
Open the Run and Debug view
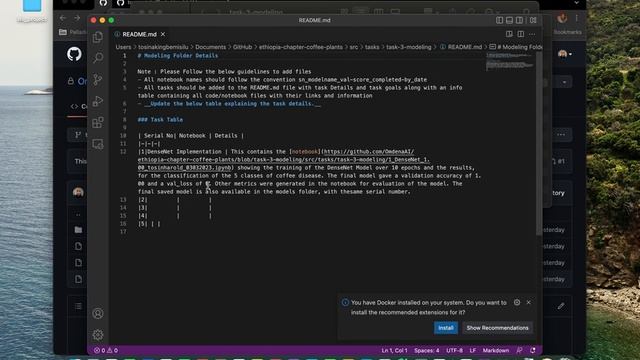point(98,101)
